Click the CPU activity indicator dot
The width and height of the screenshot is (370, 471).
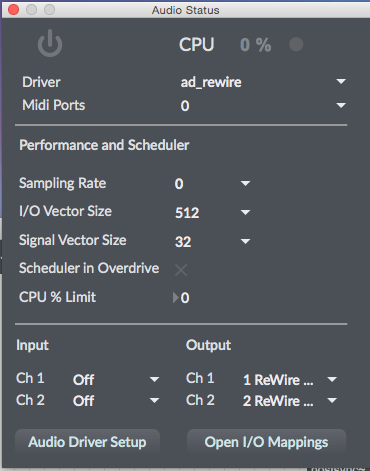coord(296,44)
